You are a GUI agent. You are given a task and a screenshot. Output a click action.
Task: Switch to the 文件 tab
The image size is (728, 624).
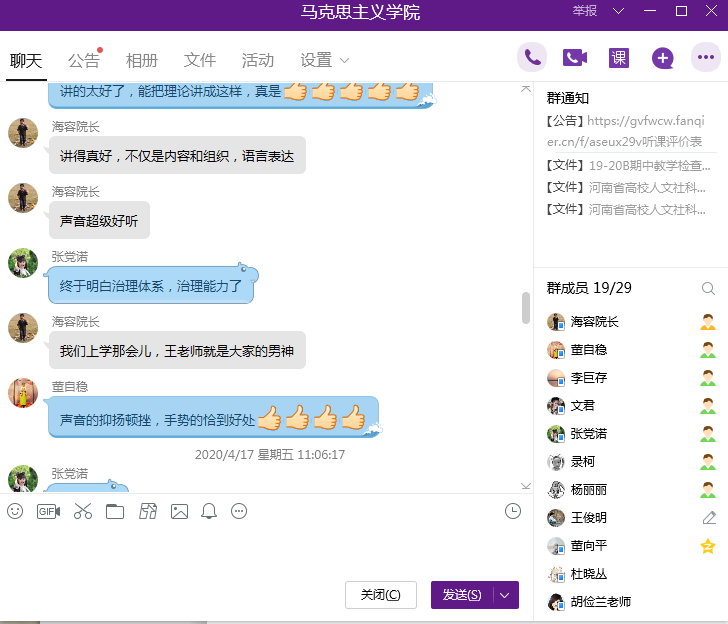click(x=200, y=60)
